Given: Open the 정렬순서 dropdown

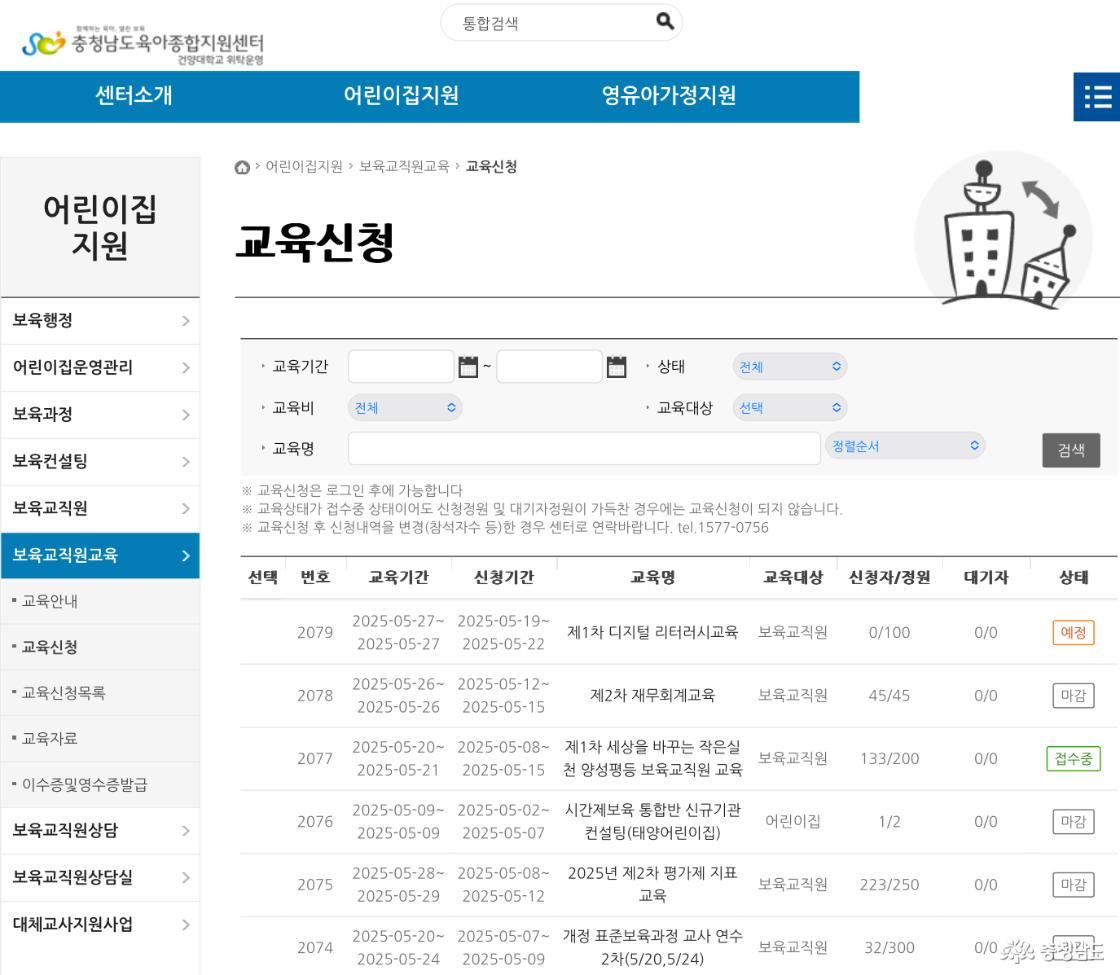Looking at the screenshot, I should point(905,446).
